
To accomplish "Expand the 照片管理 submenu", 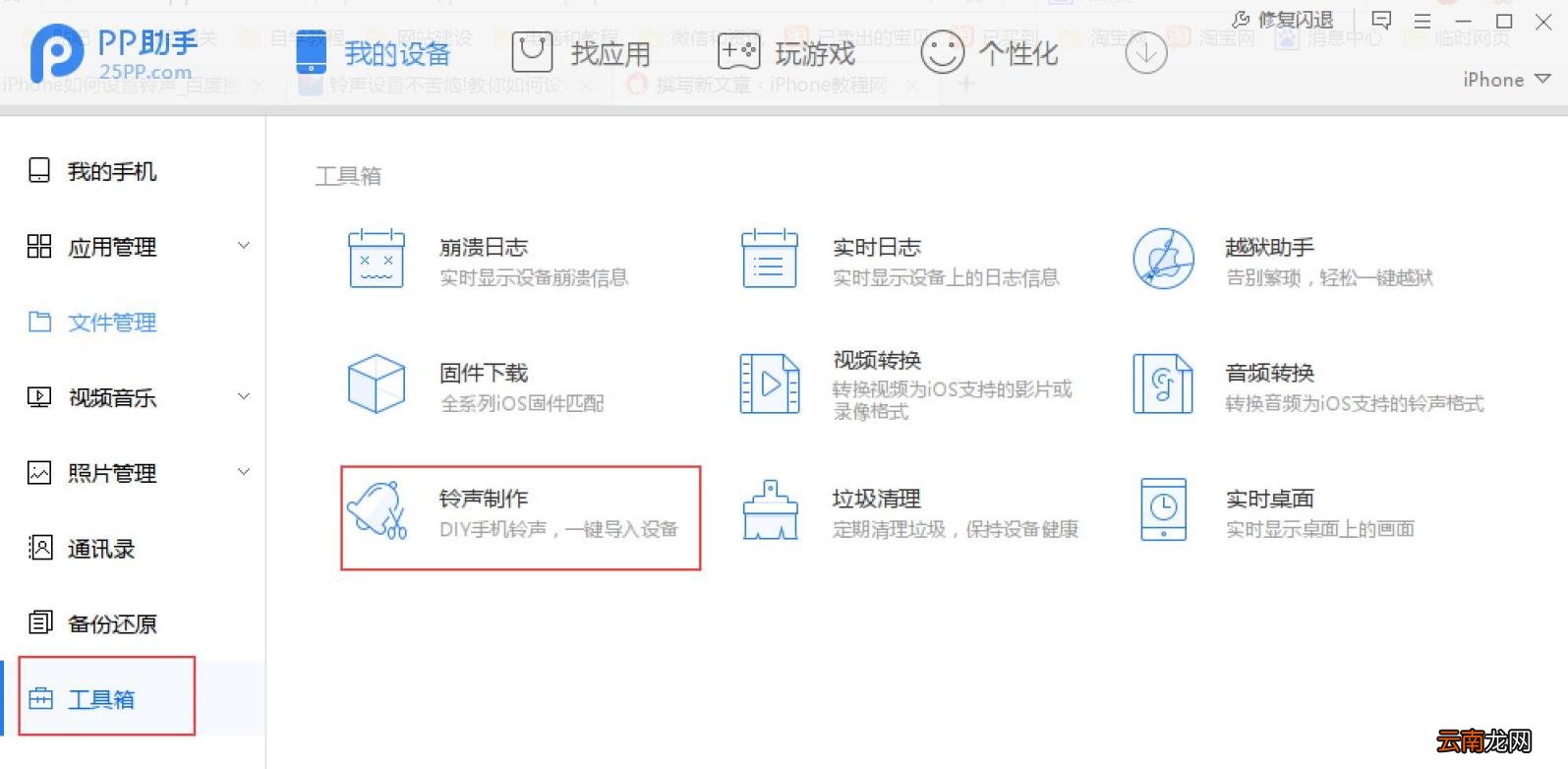I will 244,472.
